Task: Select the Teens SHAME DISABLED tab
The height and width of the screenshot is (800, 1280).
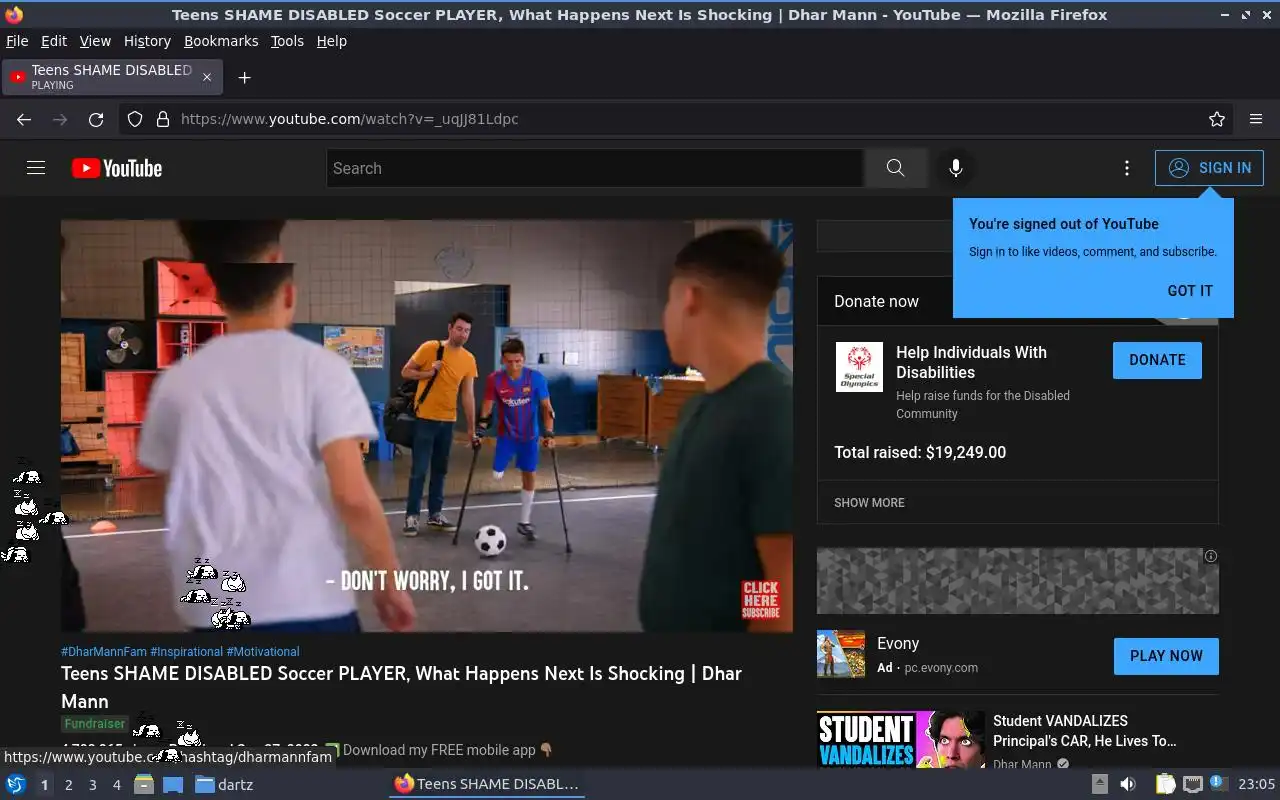Action: click(x=112, y=77)
